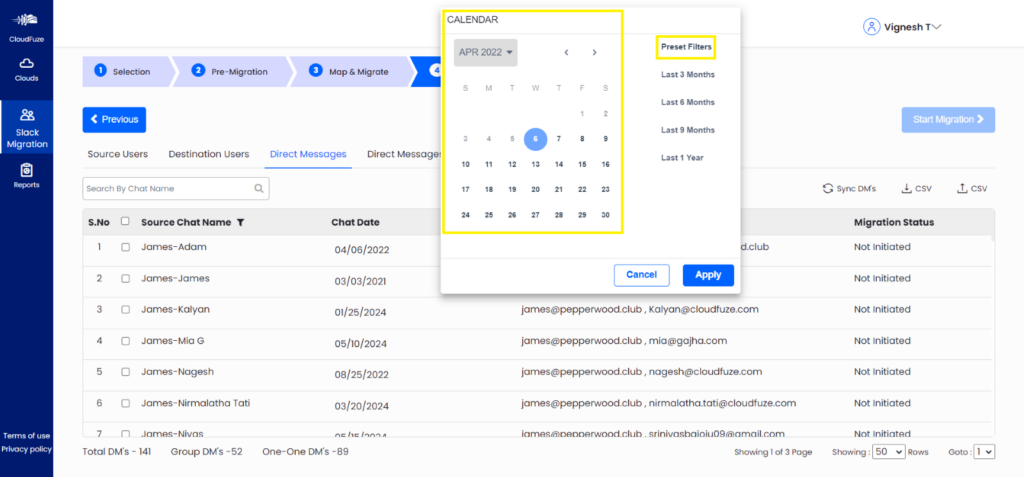Click the filter icon beside Source Chat Name
This screenshot has width=1024, height=477.
[240, 223]
